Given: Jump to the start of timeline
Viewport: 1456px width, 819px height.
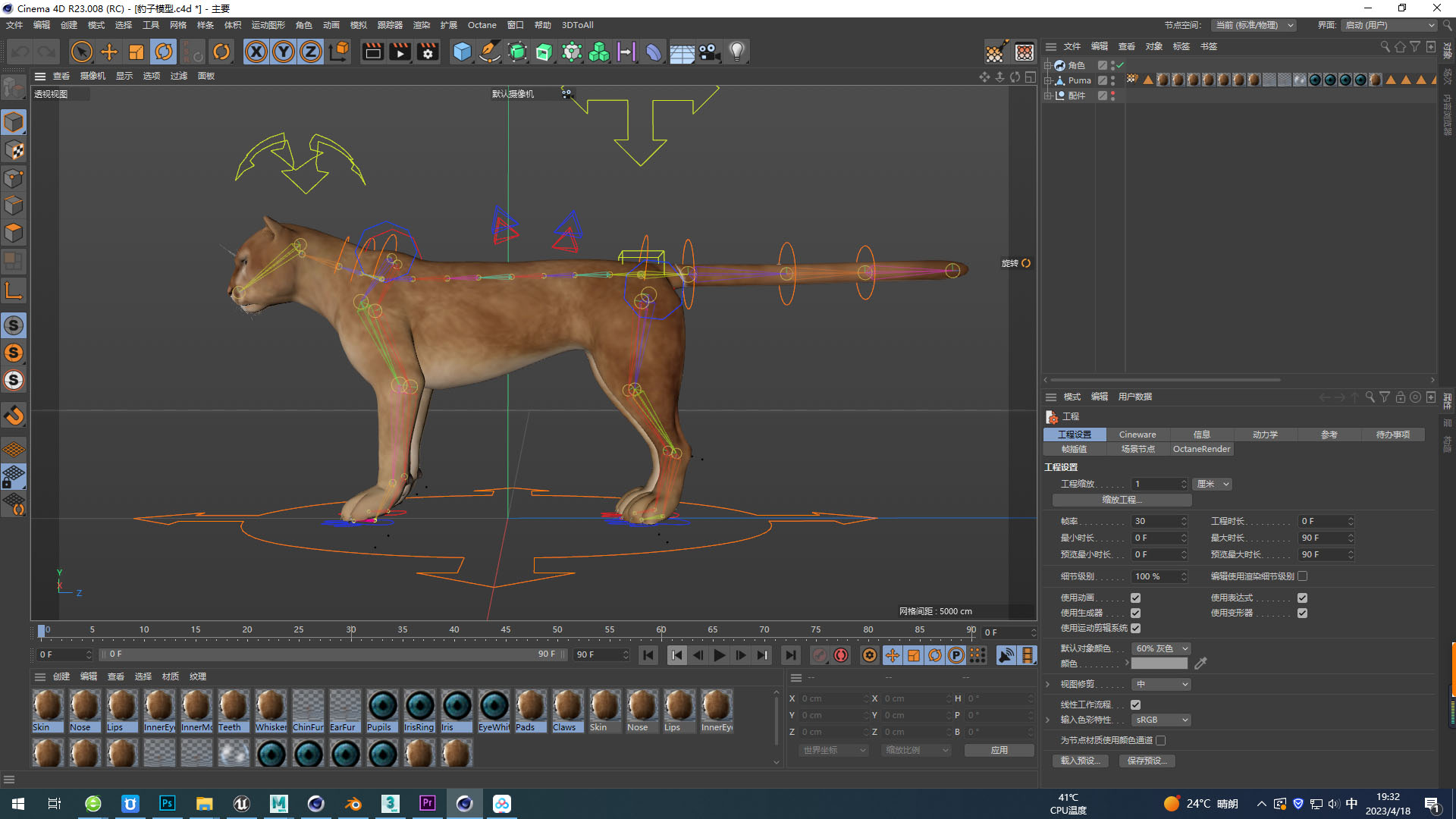Looking at the screenshot, I should [x=648, y=655].
